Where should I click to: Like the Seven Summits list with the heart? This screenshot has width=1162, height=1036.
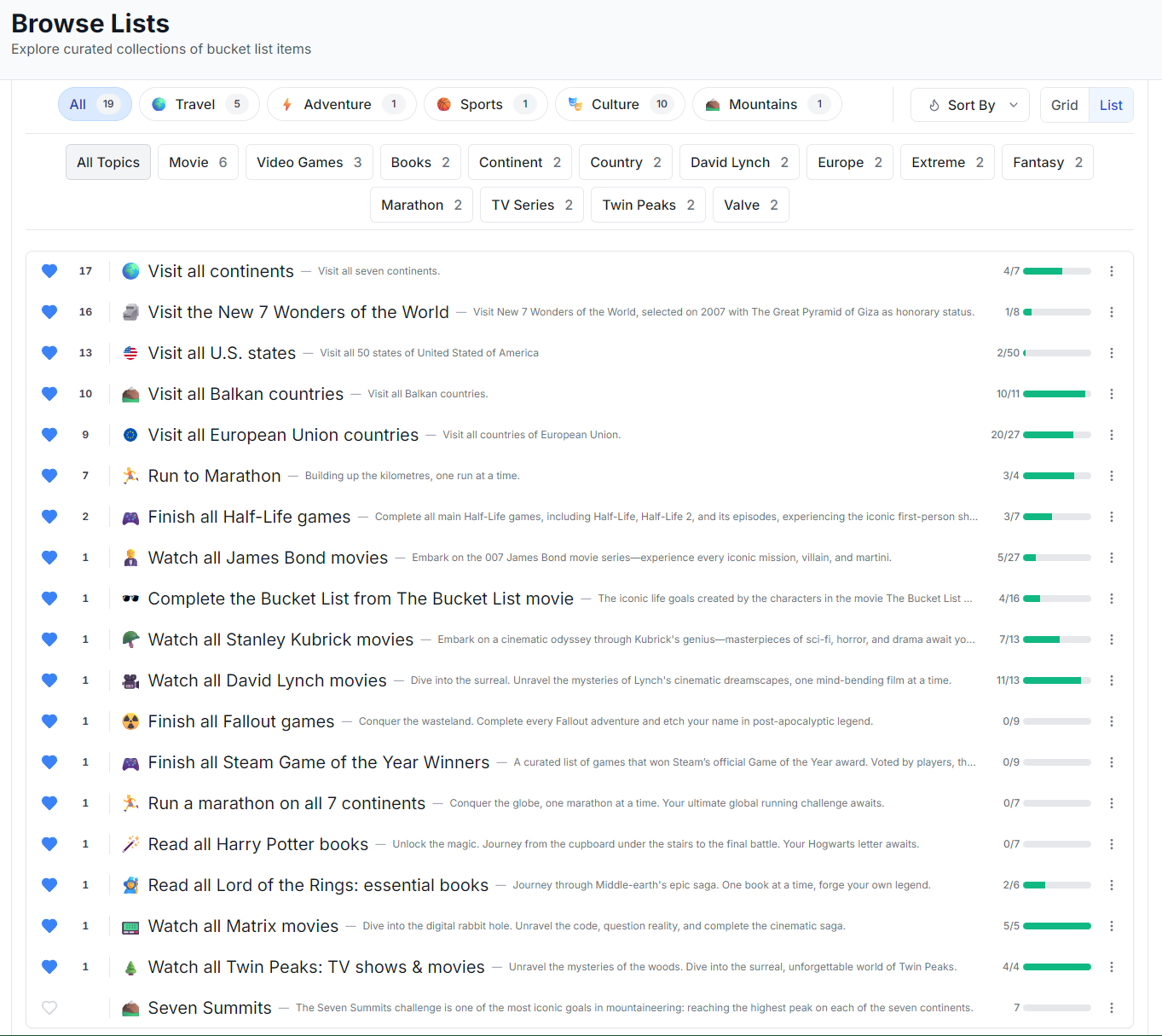click(49, 1008)
